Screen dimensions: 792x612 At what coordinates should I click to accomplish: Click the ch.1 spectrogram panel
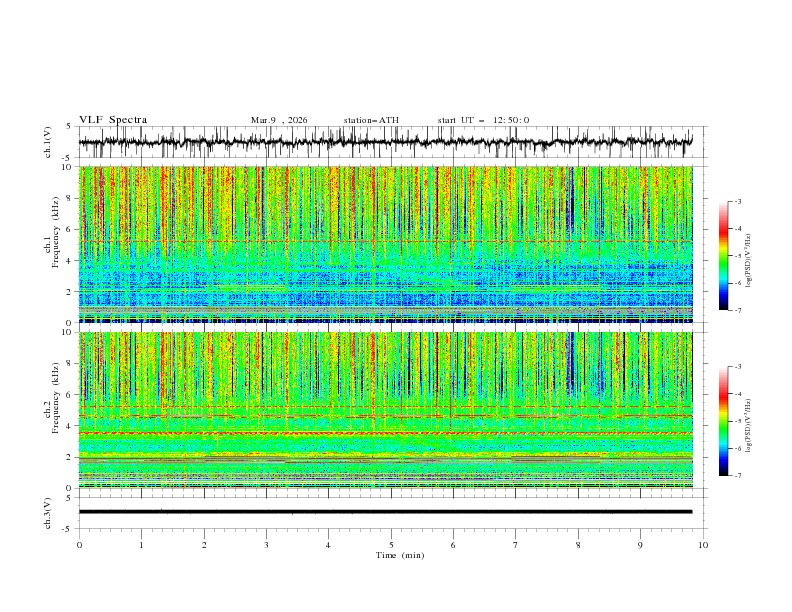[385, 244]
